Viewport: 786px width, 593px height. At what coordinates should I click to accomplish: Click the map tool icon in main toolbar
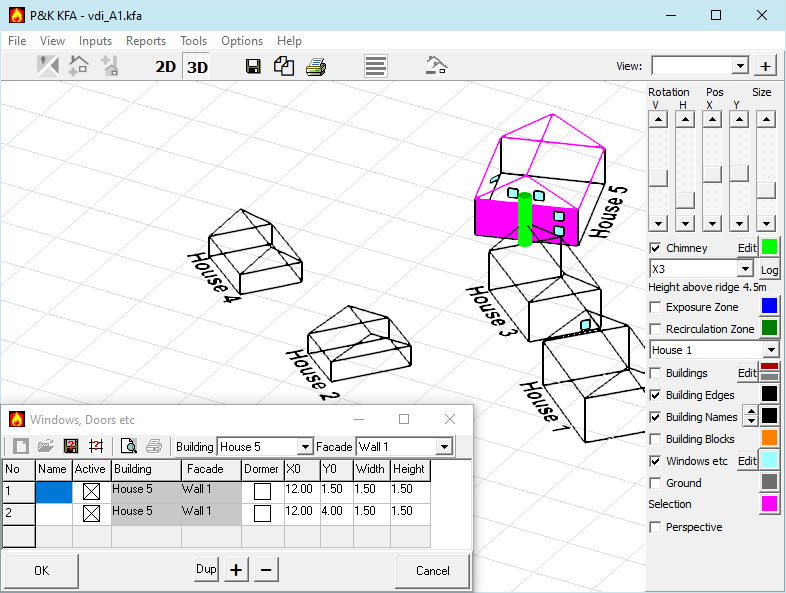[x=48, y=66]
